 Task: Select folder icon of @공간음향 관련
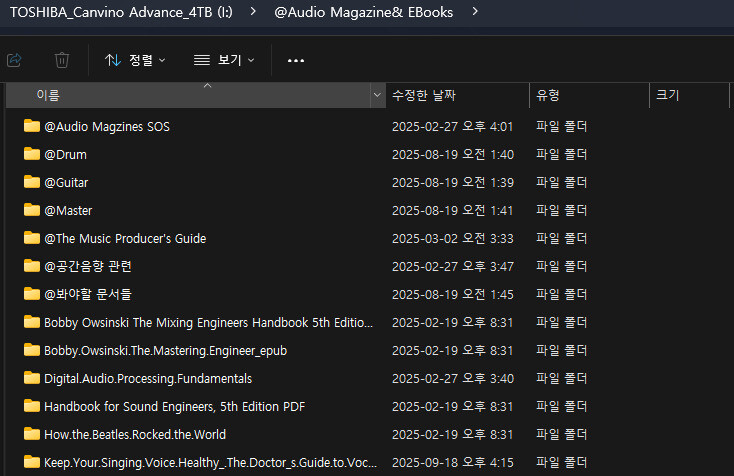coord(32,266)
